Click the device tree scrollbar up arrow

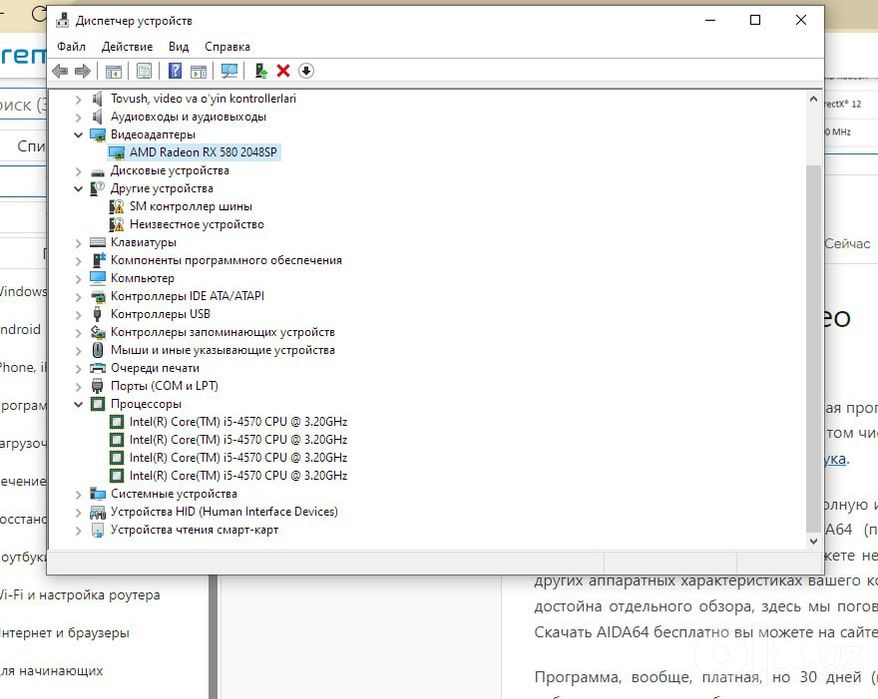[814, 99]
